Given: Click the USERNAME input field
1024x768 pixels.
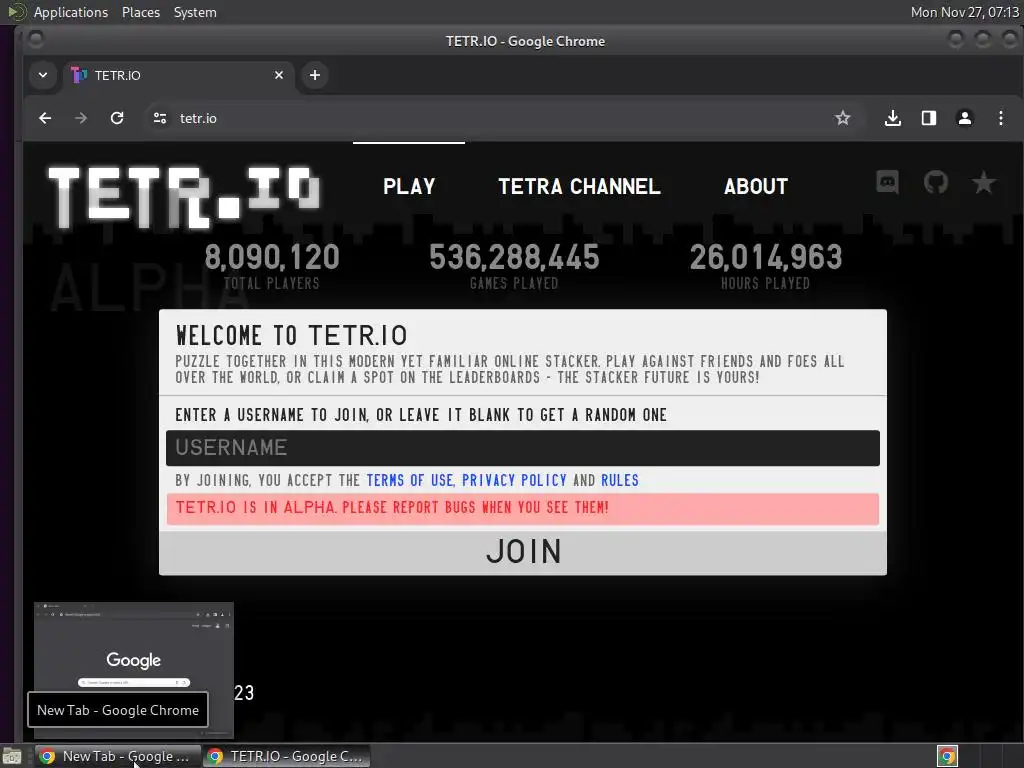Looking at the screenshot, I should pyautogui.click(x=522, y=448).
